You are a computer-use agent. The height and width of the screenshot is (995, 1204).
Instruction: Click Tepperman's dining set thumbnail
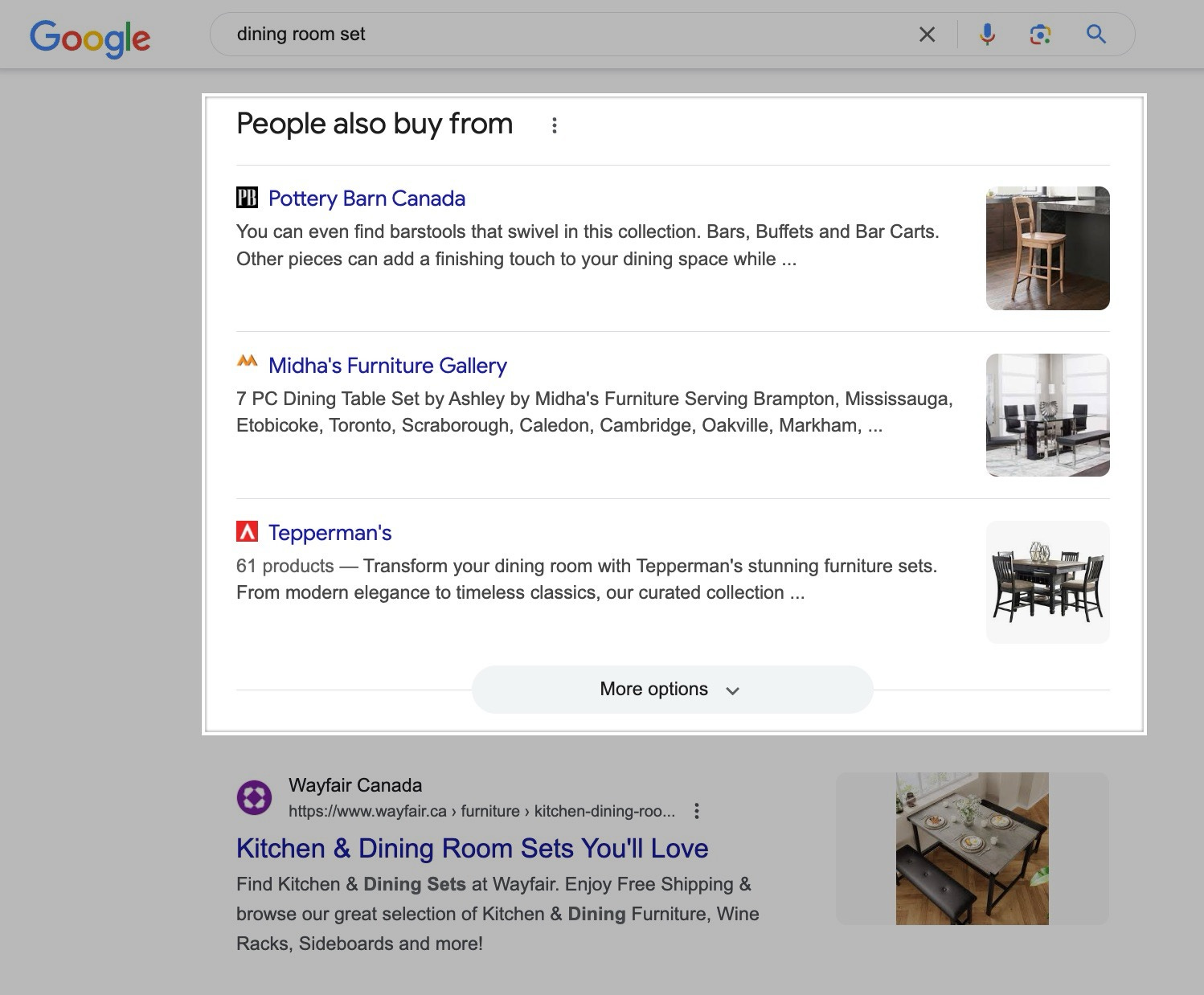point(1048,582)
